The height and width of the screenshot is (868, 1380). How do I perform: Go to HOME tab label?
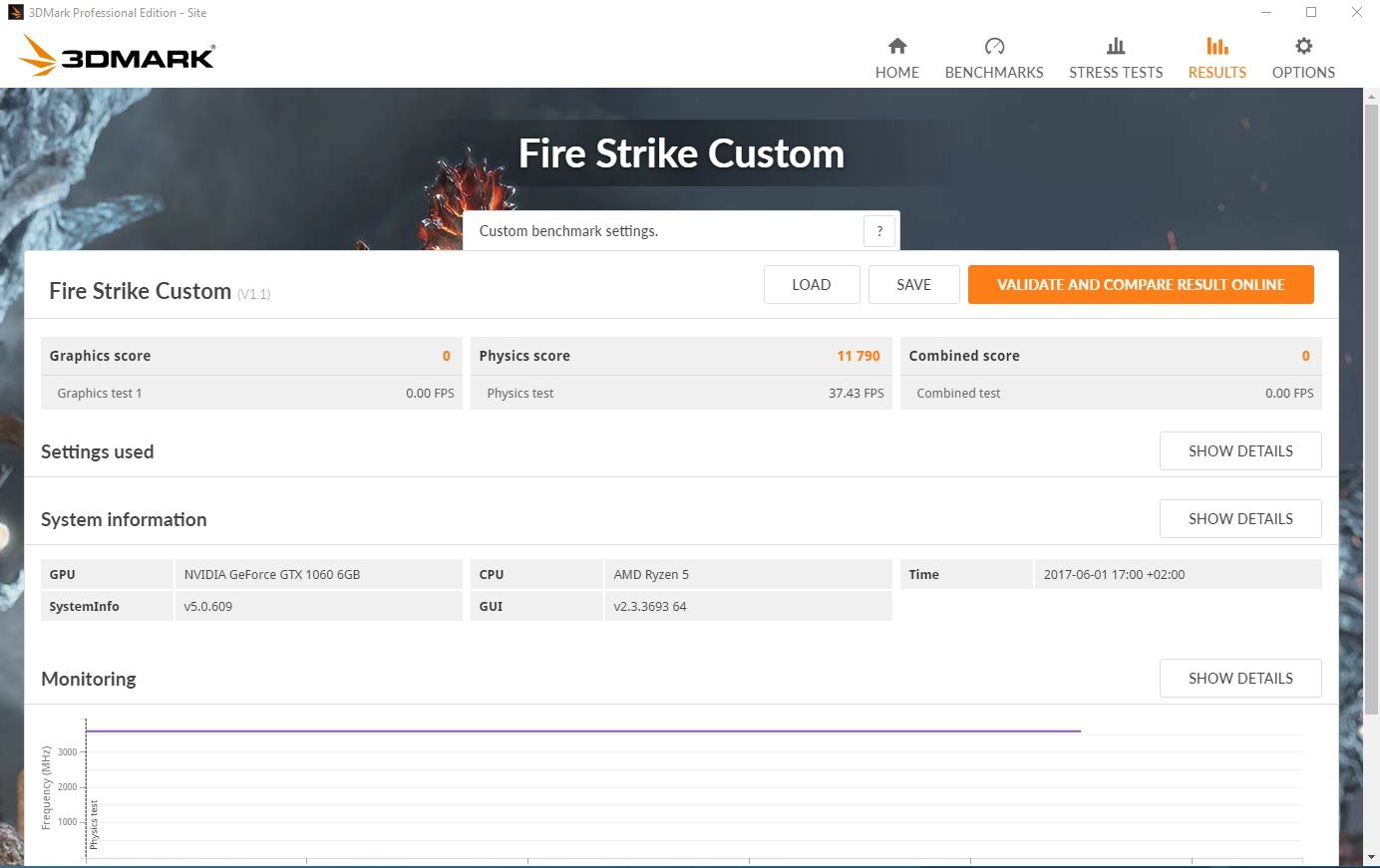(x=897, y=73)
